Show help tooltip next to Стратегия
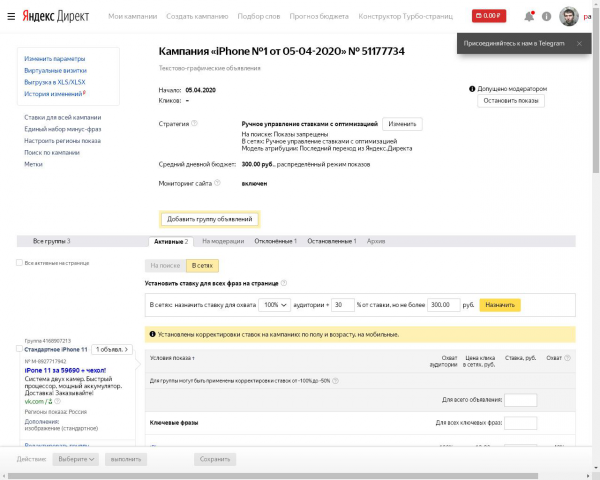The height and width of the screenshot is (480, 600). tap(194, 123)
